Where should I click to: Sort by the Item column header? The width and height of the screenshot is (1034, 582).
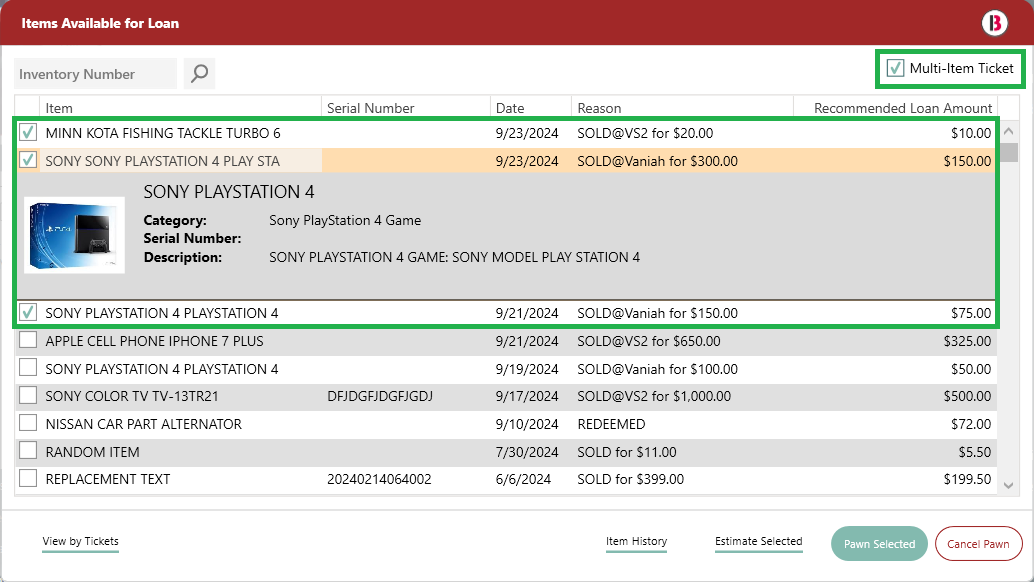pos(181,107)
